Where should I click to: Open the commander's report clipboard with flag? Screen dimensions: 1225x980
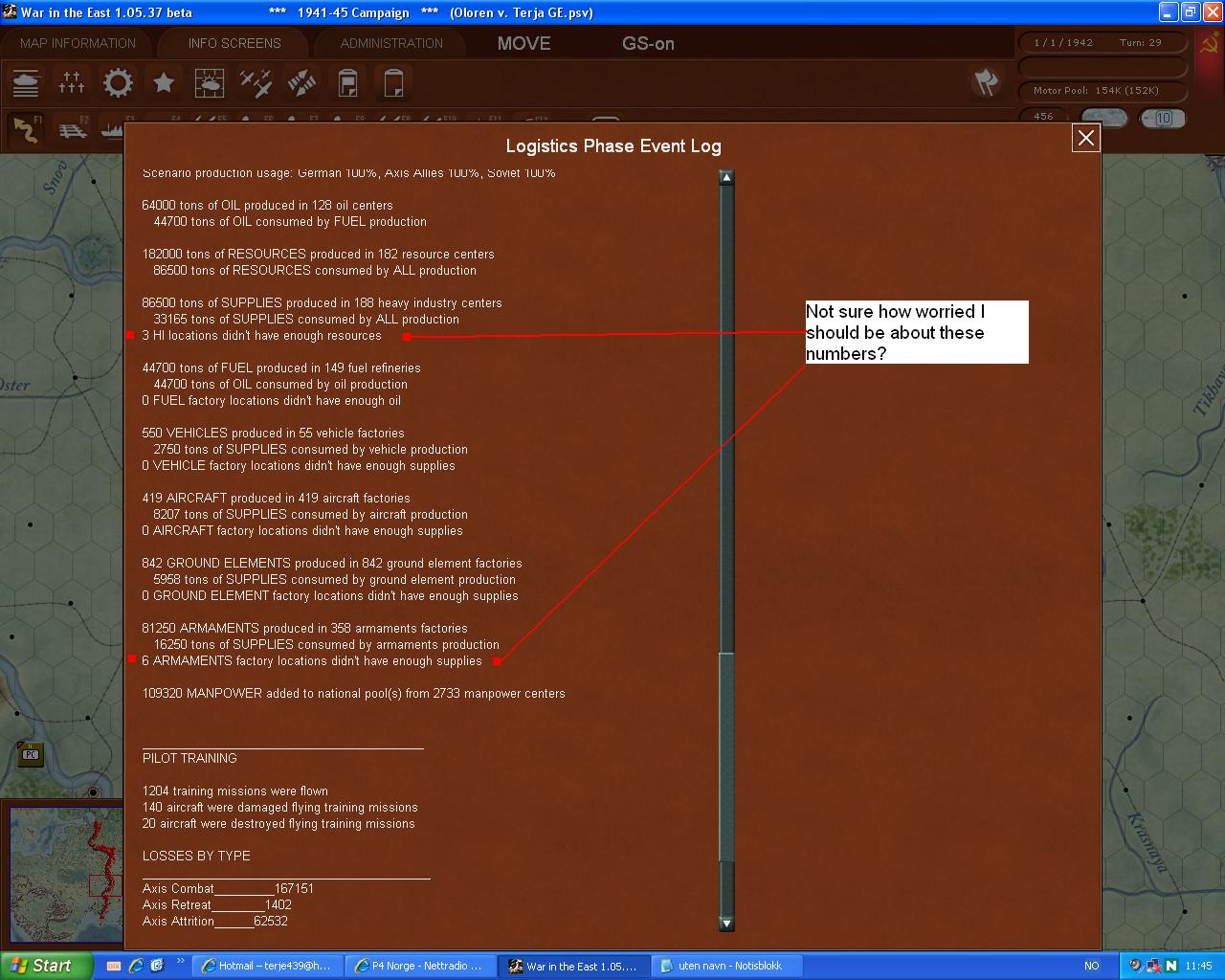coord(347,83)
